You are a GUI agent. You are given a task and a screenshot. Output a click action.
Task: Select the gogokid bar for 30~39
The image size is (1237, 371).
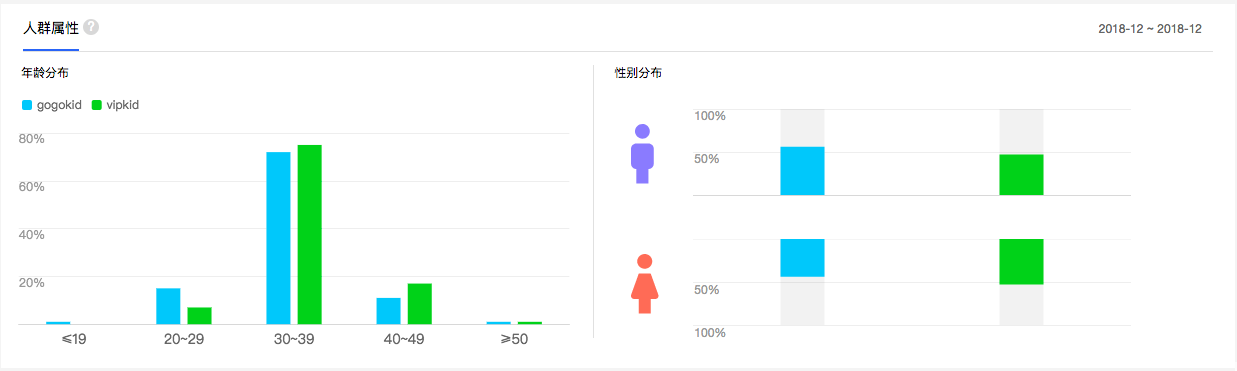tap(278, 238)
